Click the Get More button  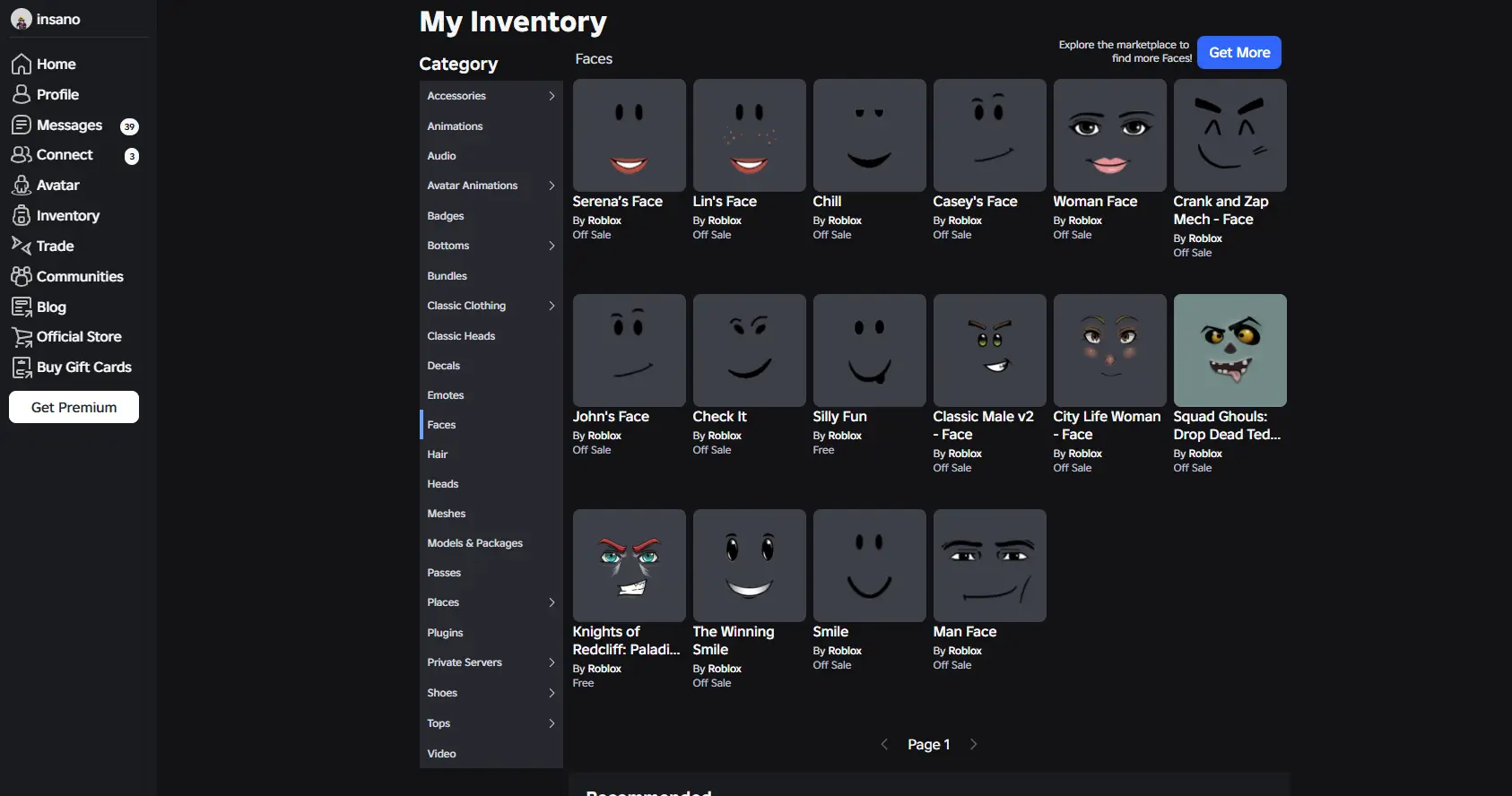tap(1238, 53)
